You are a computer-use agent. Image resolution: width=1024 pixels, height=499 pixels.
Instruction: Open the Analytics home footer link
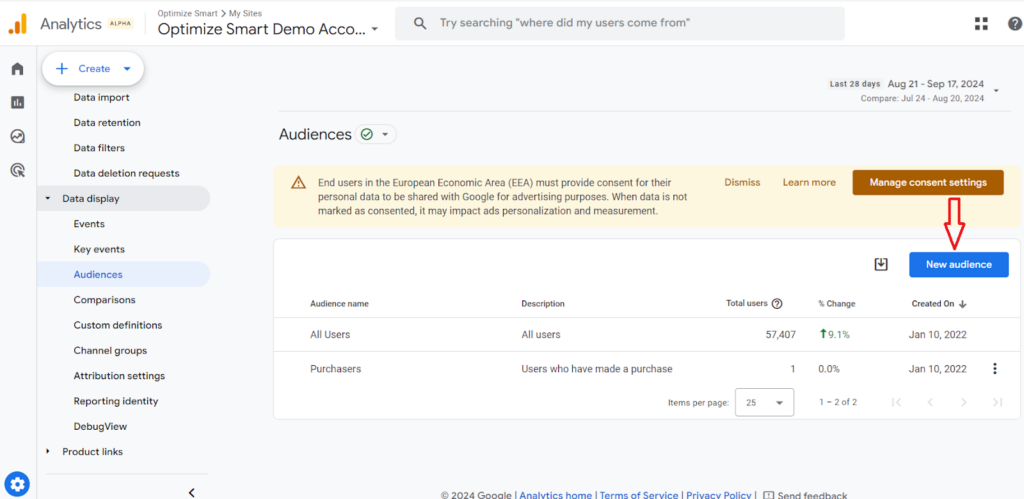[555, 495]
